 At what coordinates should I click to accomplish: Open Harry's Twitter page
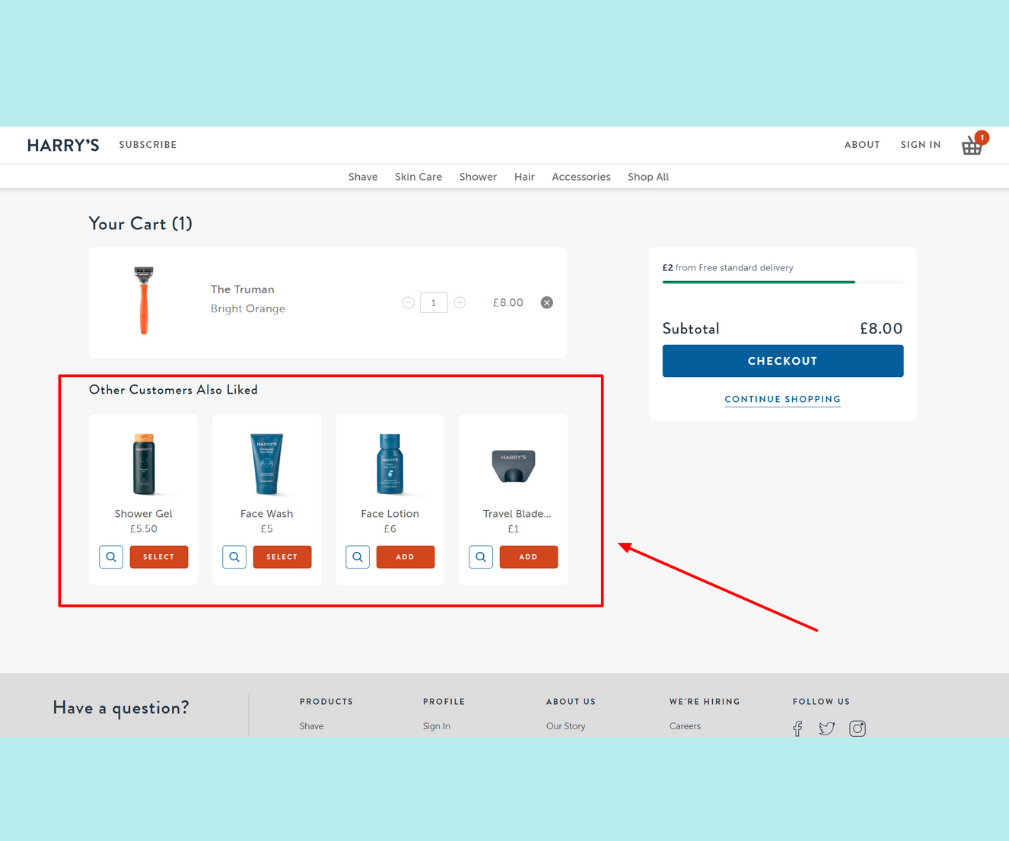827,728
